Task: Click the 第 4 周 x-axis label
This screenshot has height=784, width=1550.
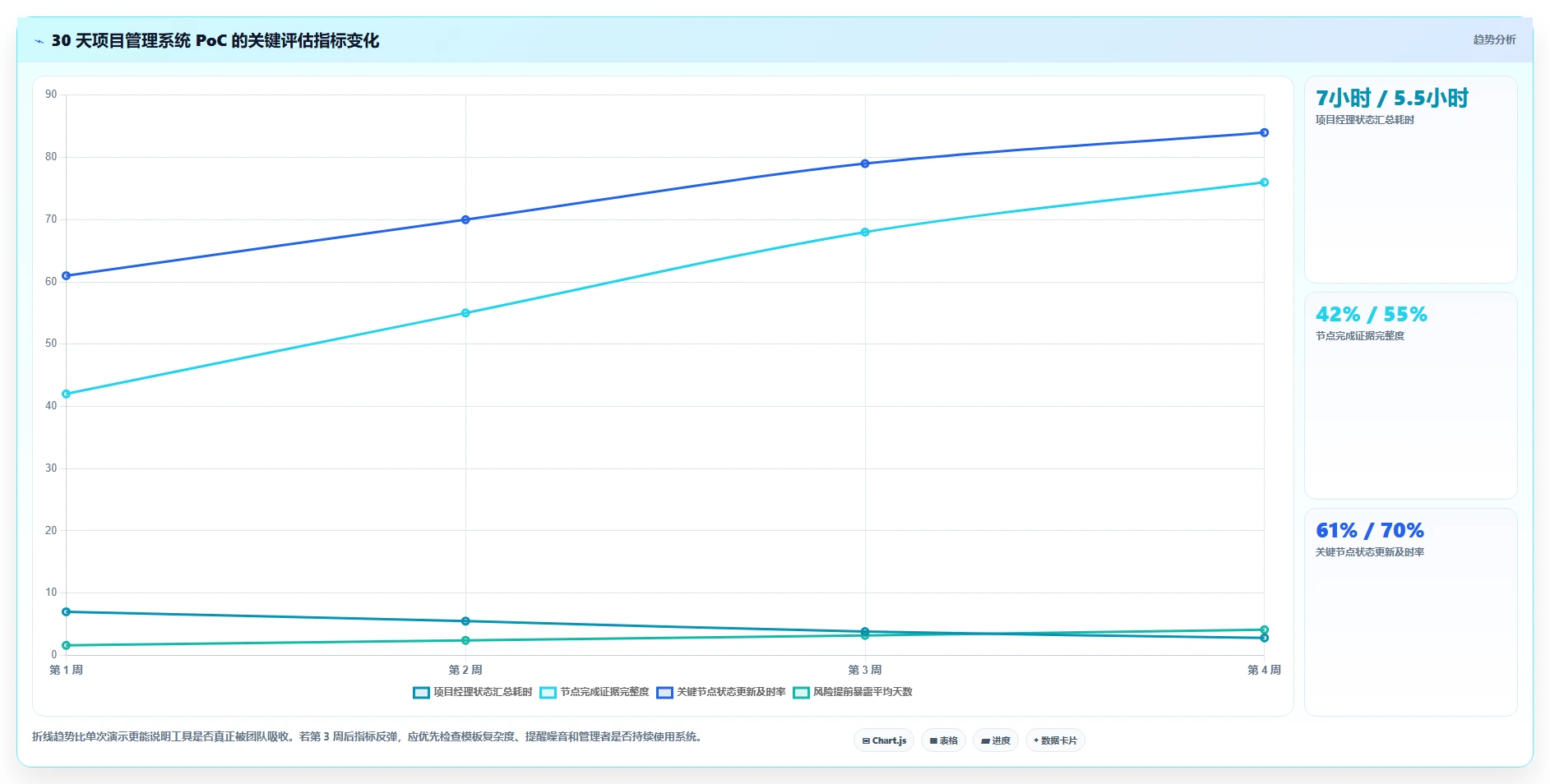Action: tap(1264, 670)
